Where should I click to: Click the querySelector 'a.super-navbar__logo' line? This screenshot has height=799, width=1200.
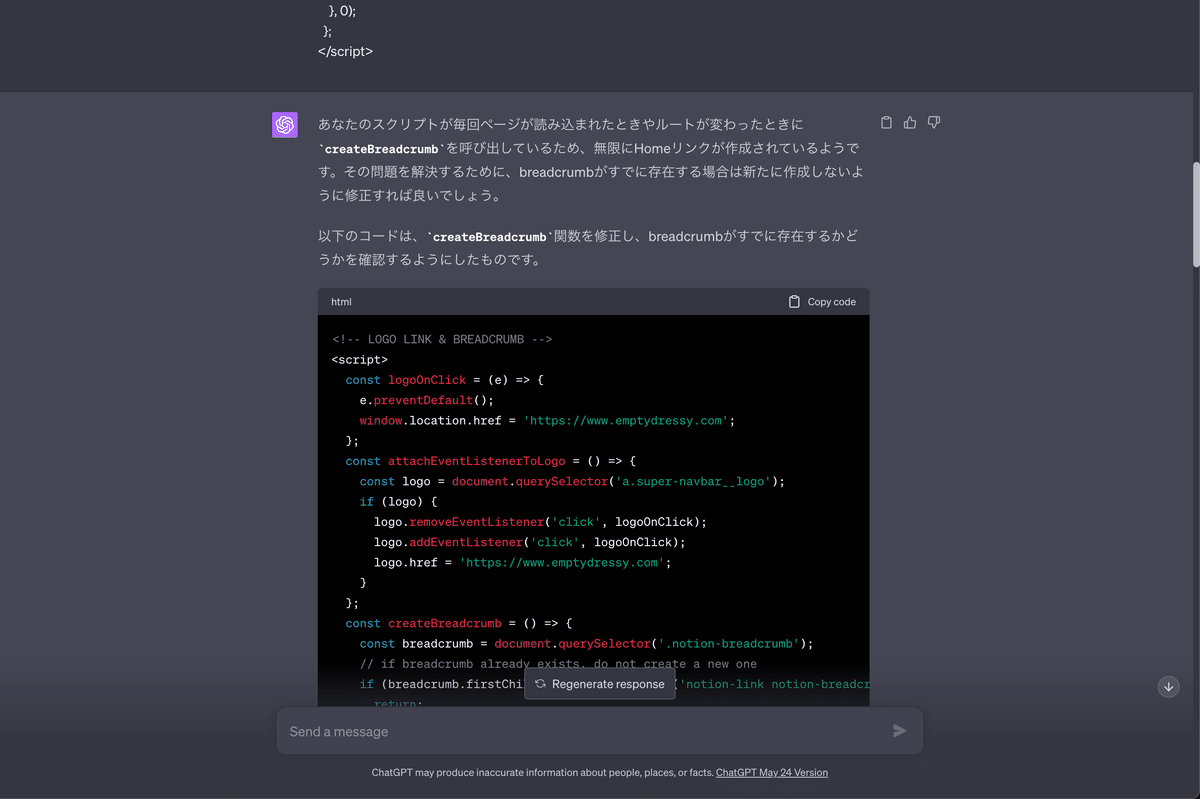point(572,481)
